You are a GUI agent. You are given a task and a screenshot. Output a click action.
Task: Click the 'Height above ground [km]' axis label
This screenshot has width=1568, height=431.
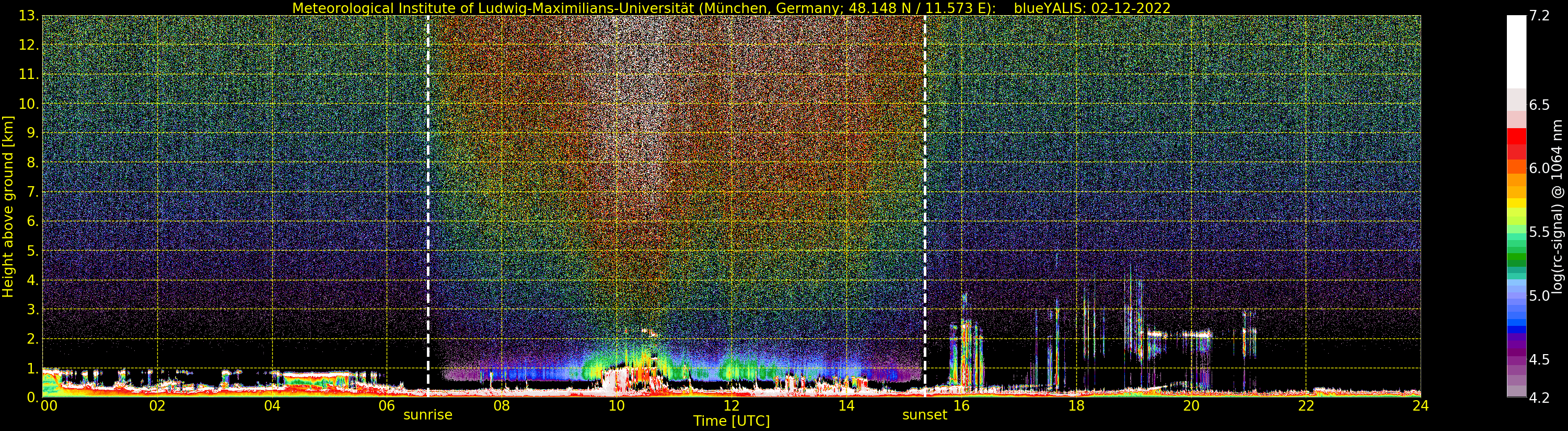point(8,207)
